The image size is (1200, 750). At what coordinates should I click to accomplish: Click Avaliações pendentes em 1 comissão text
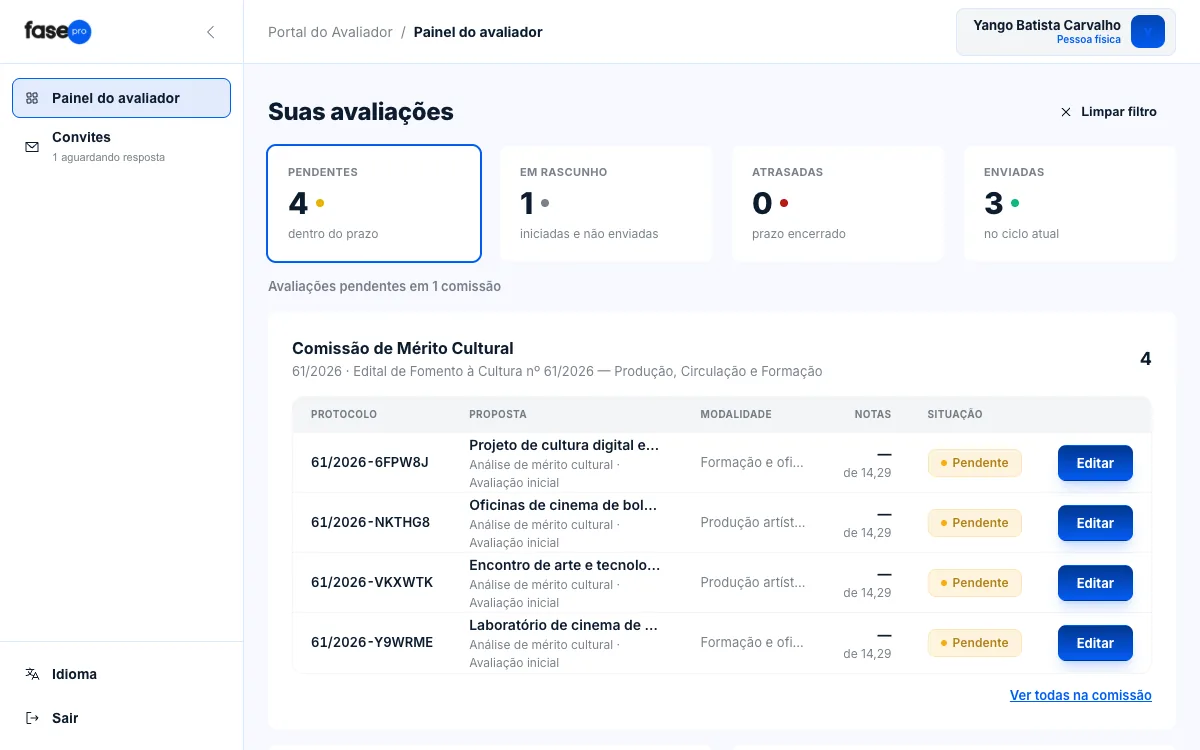click(x=384, y=286)
